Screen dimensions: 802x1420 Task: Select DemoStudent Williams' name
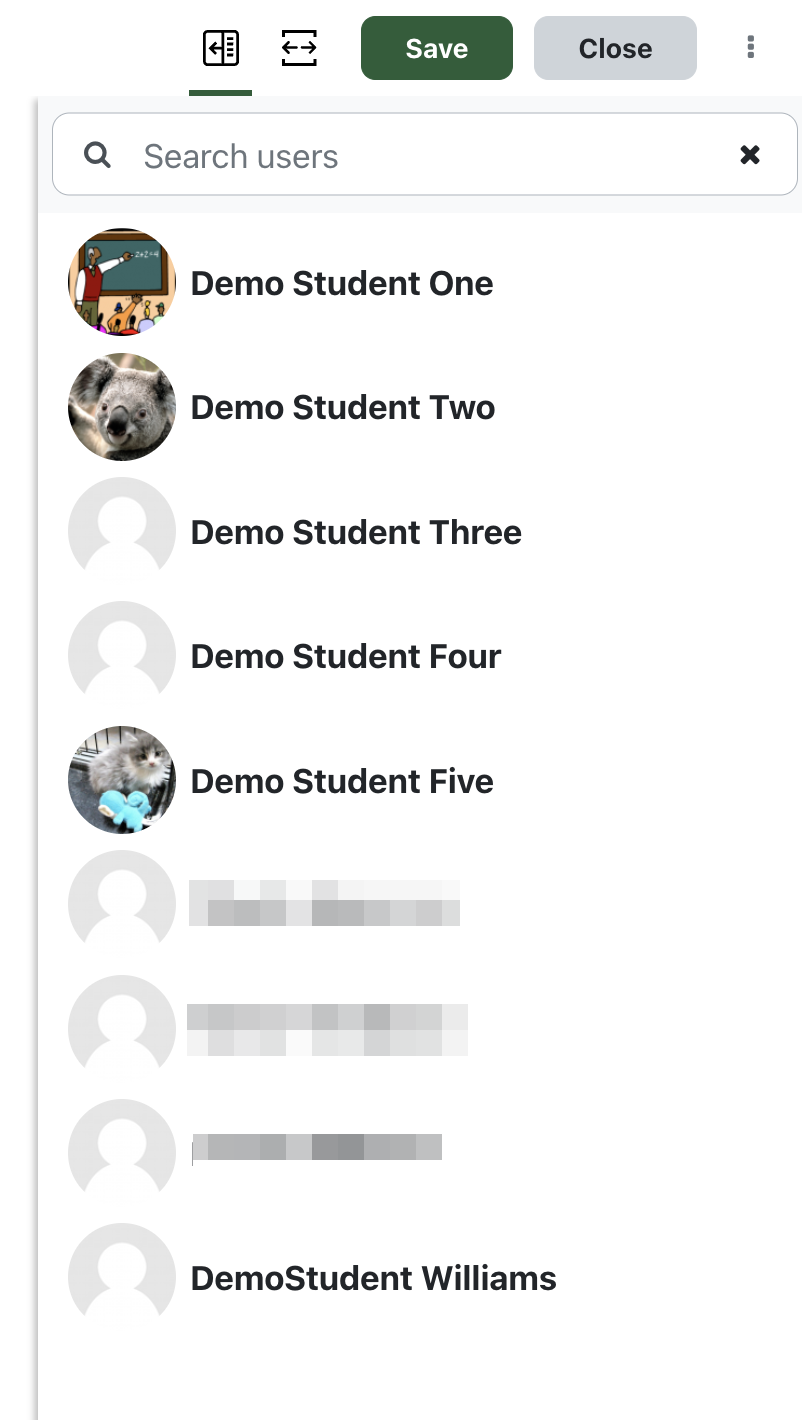click(x=374, y=1279)
